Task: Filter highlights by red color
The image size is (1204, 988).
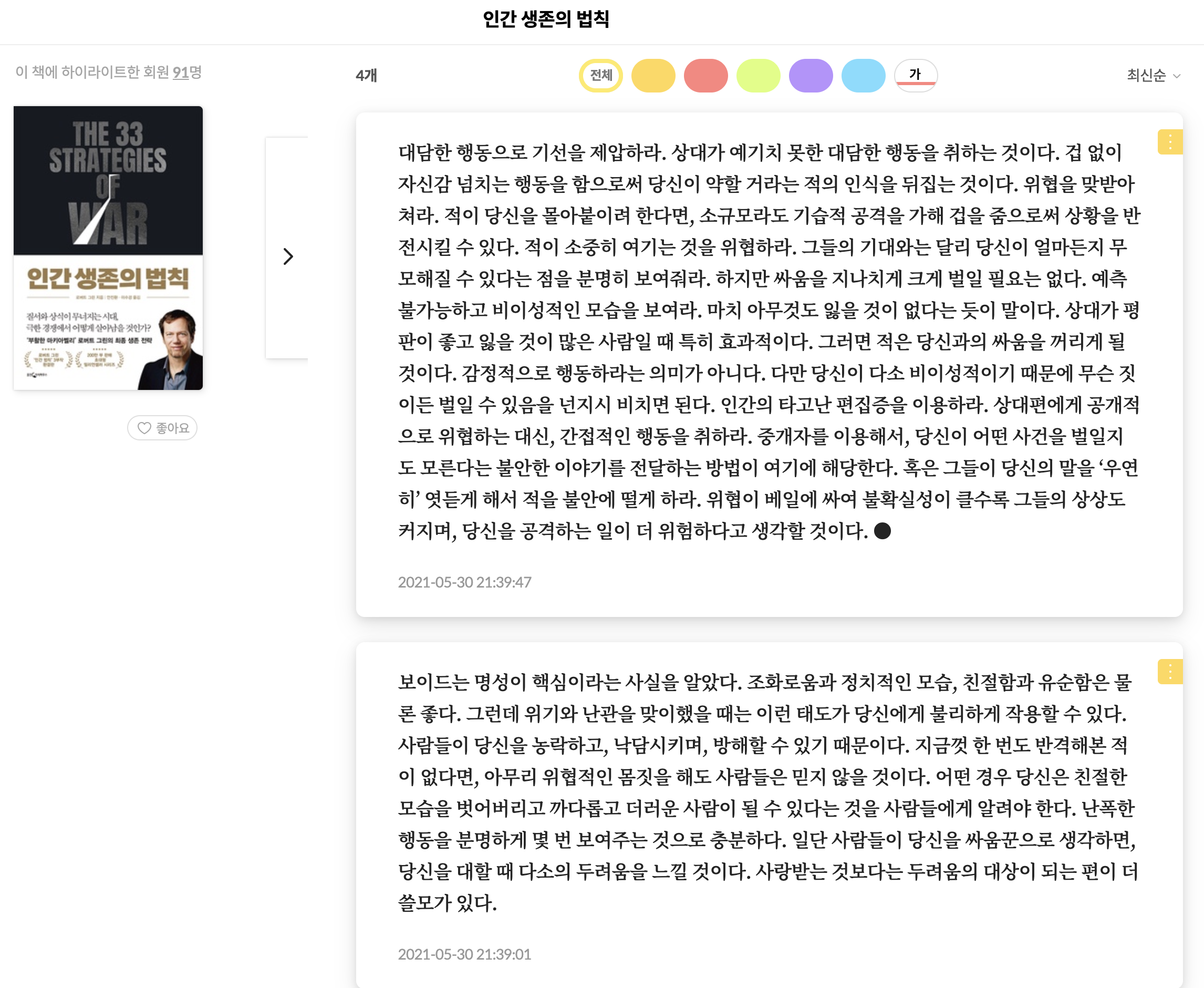Action: pyautogui.click(x=705, y=75)
